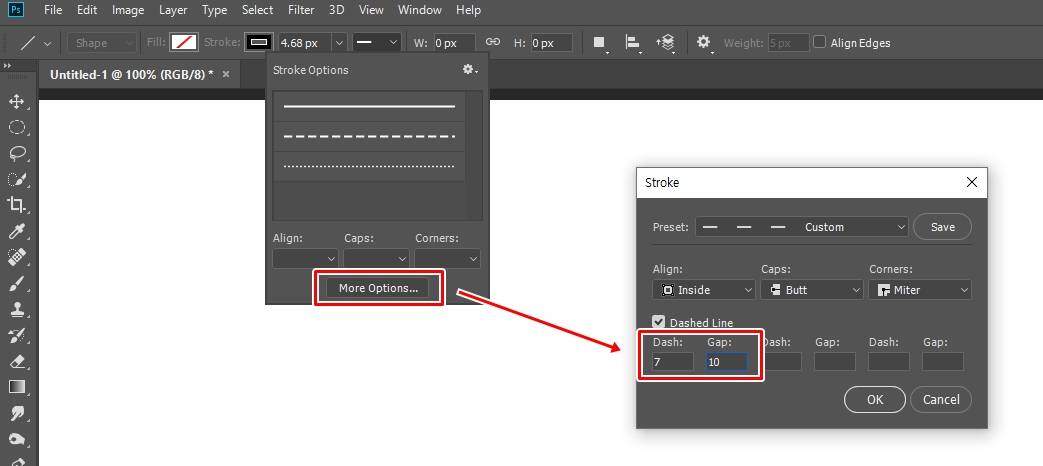
Task: Click link width and height icon
Action: click(493, 43)
